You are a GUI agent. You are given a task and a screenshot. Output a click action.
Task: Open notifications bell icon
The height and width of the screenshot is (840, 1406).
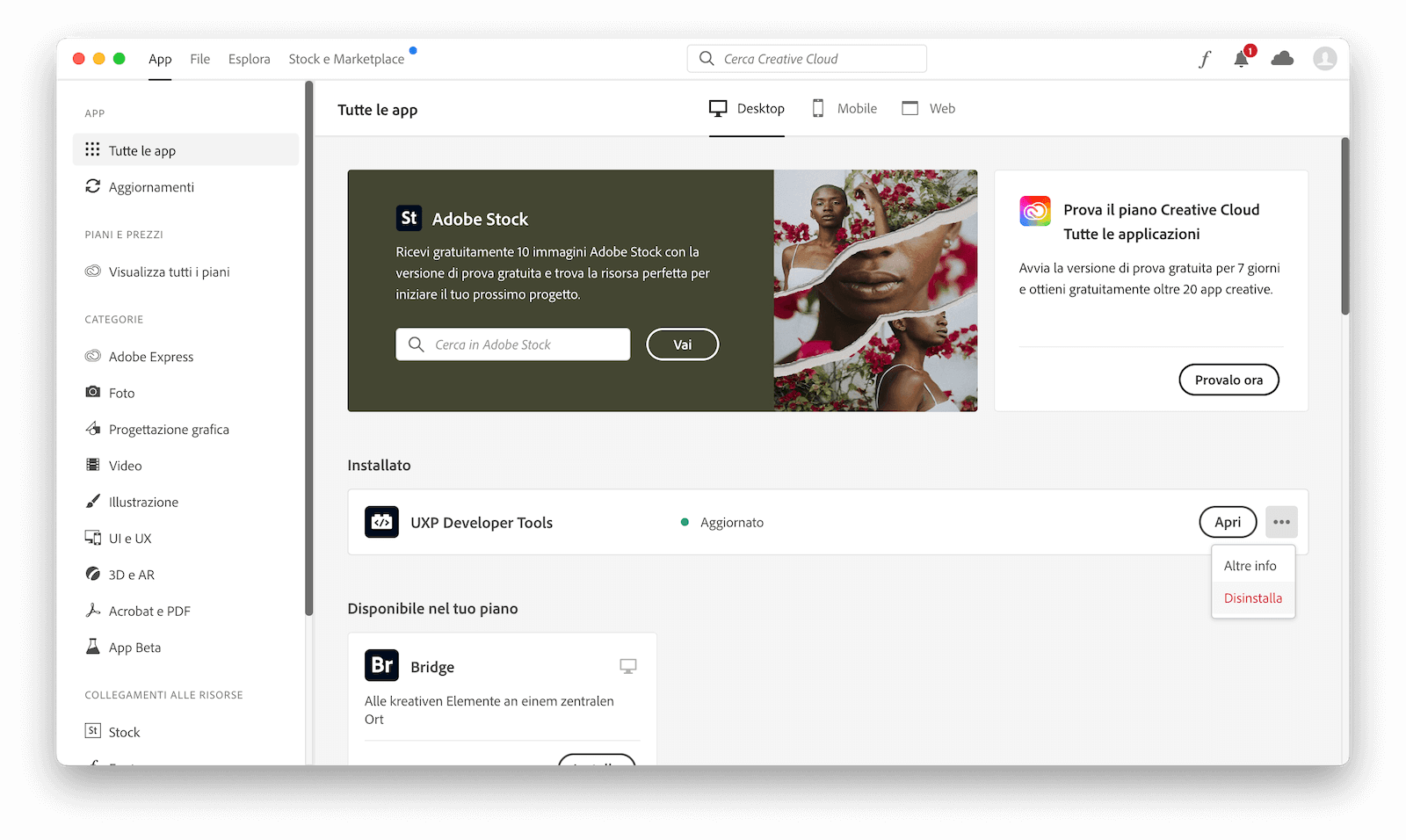coord(1242,59)
